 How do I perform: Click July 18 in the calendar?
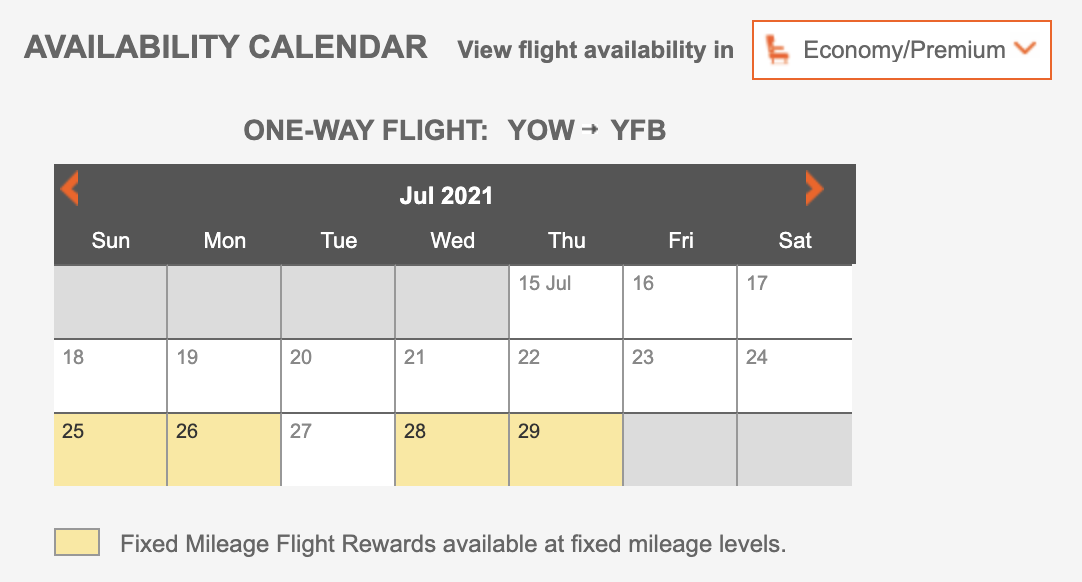[x=110, y=375]
